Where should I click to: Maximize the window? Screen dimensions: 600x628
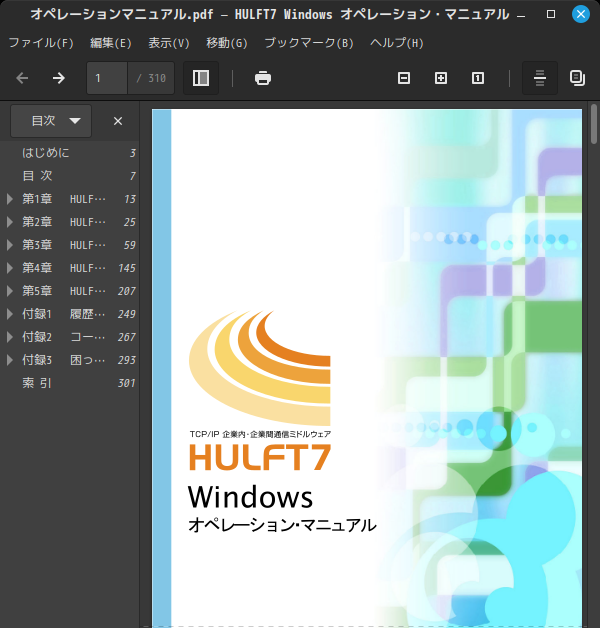[551, 14]
